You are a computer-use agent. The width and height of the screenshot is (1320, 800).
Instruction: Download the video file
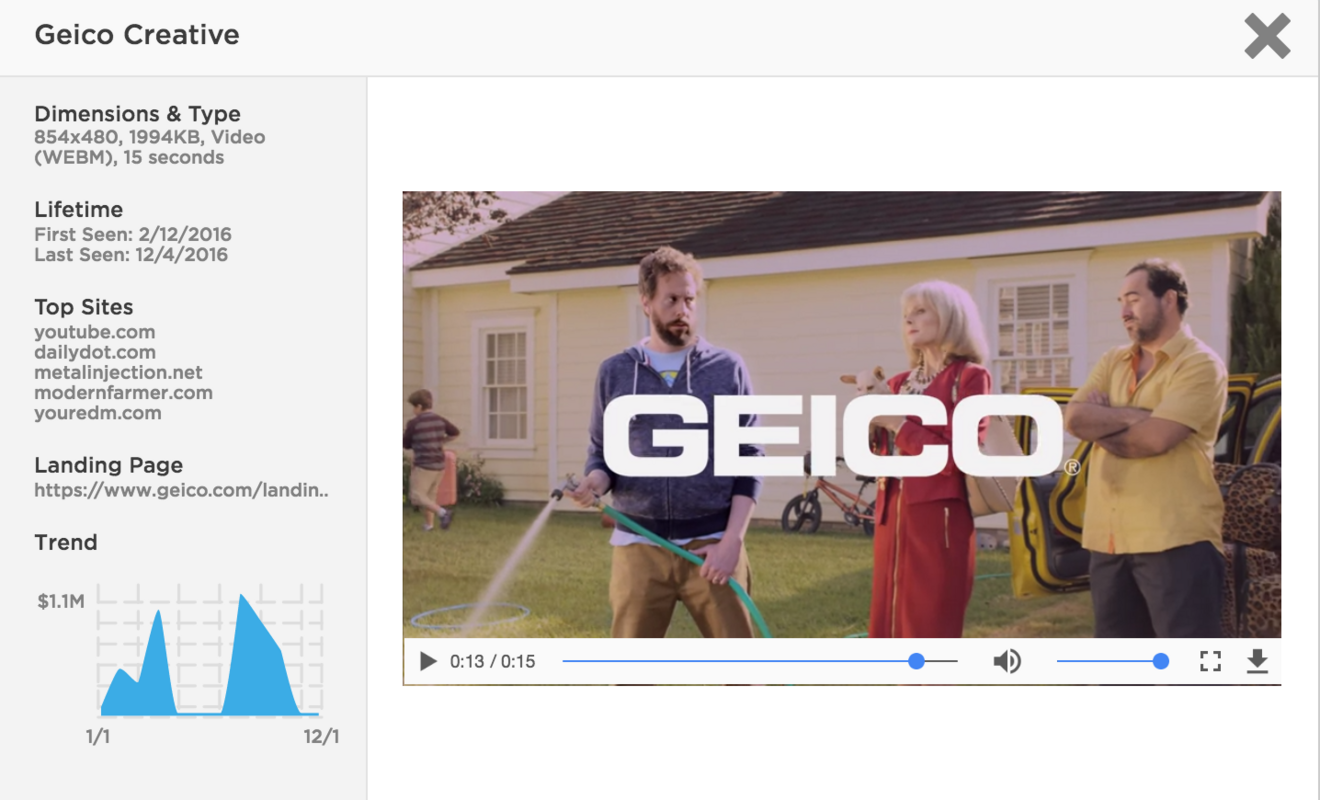click(x=1257, y=661)
